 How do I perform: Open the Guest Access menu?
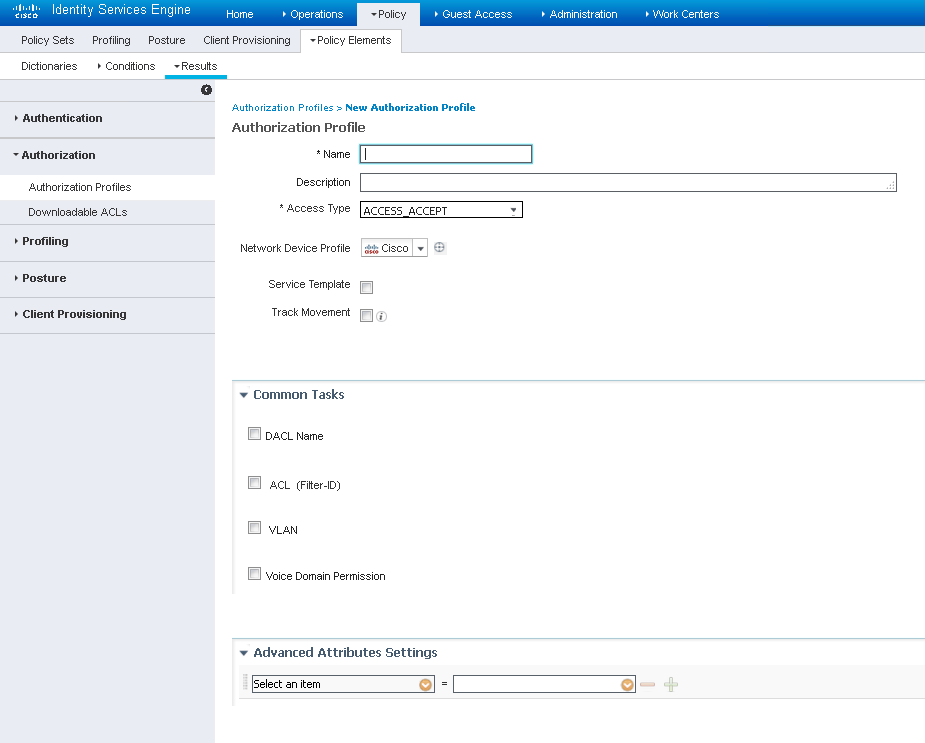coord(473,14)
